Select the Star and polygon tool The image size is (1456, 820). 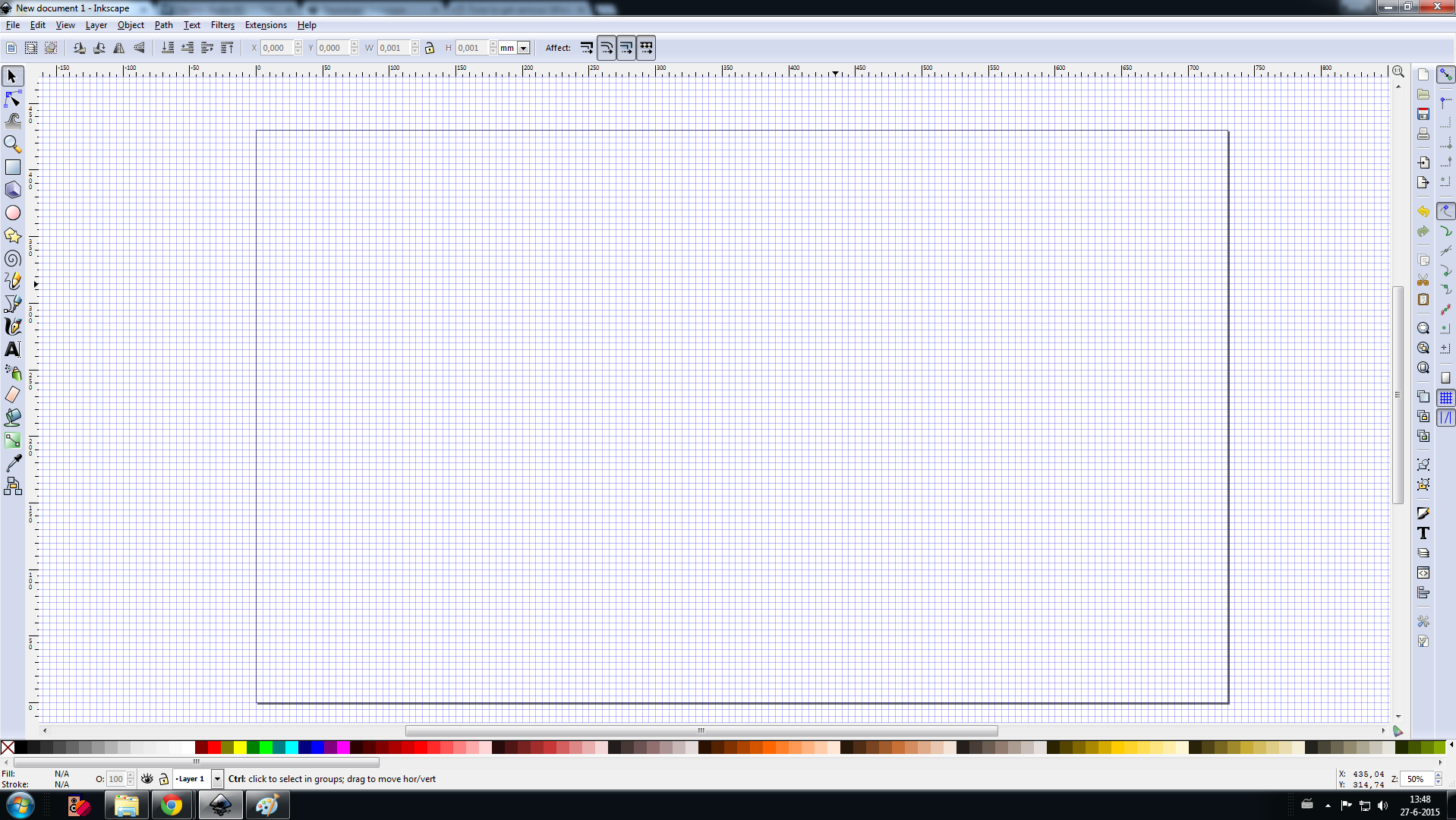pyautogui.click(x=13, y=236)
